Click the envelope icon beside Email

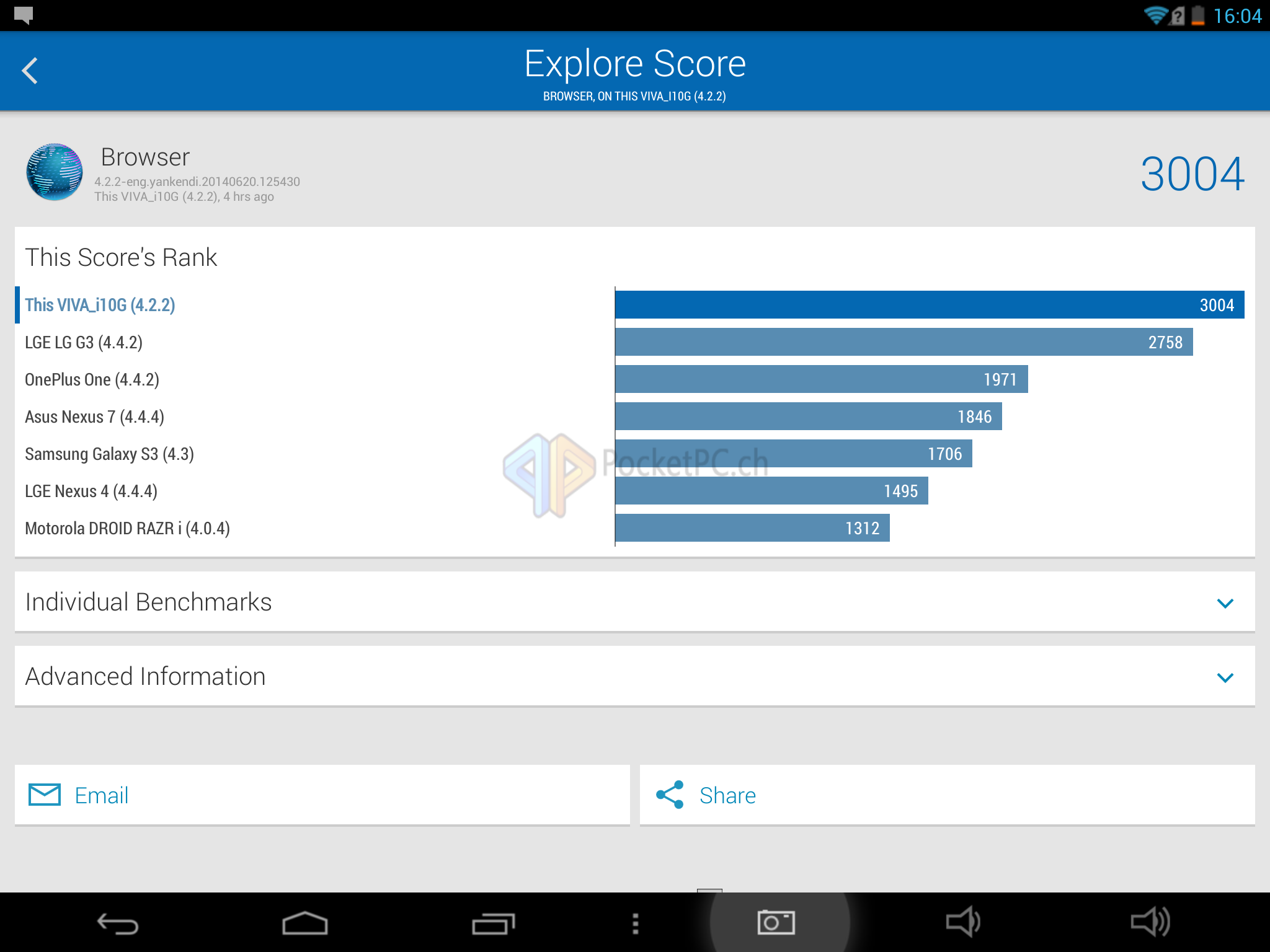(45, 795)
